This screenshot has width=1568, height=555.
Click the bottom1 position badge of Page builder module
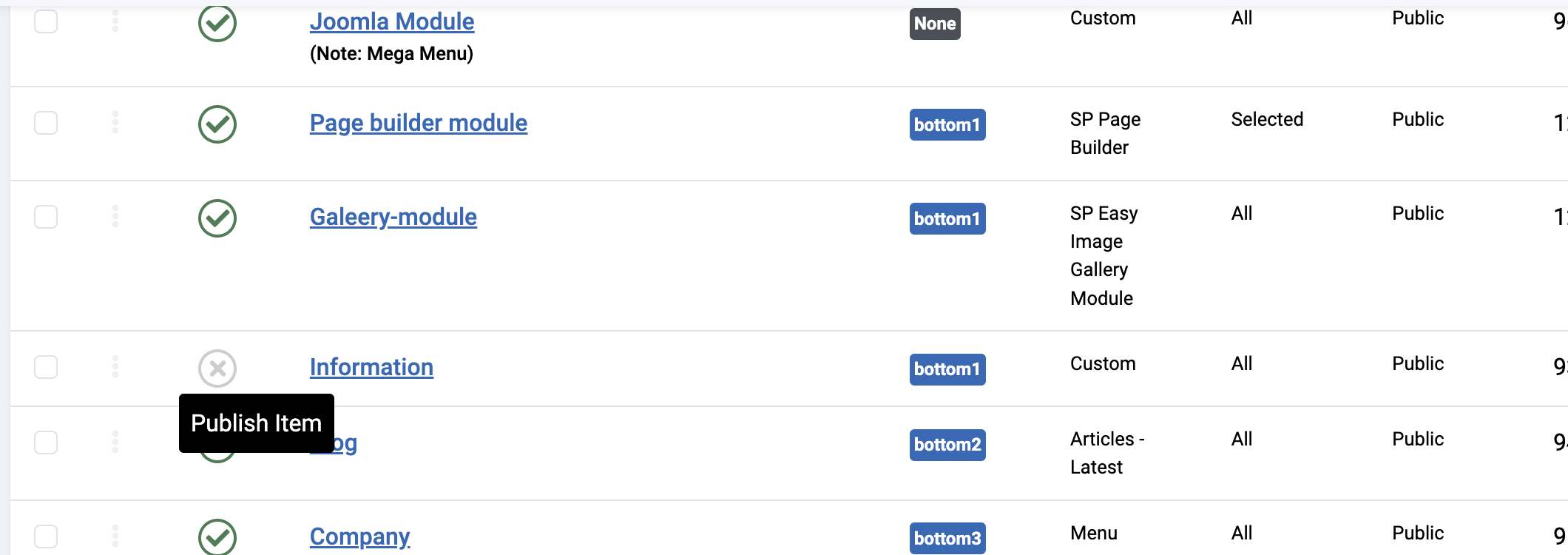pyautogui.click(x=947, y=124)
